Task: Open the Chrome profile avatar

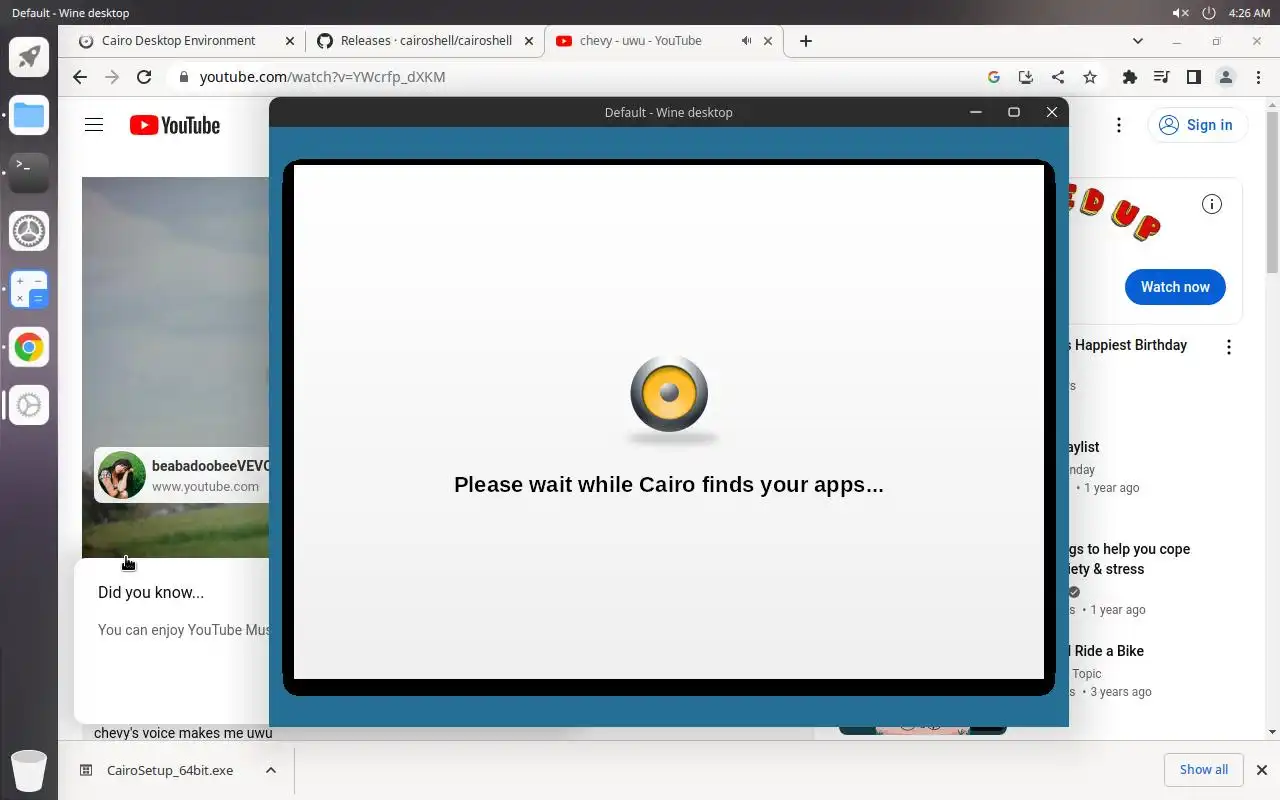Action: pos(1225,77)
